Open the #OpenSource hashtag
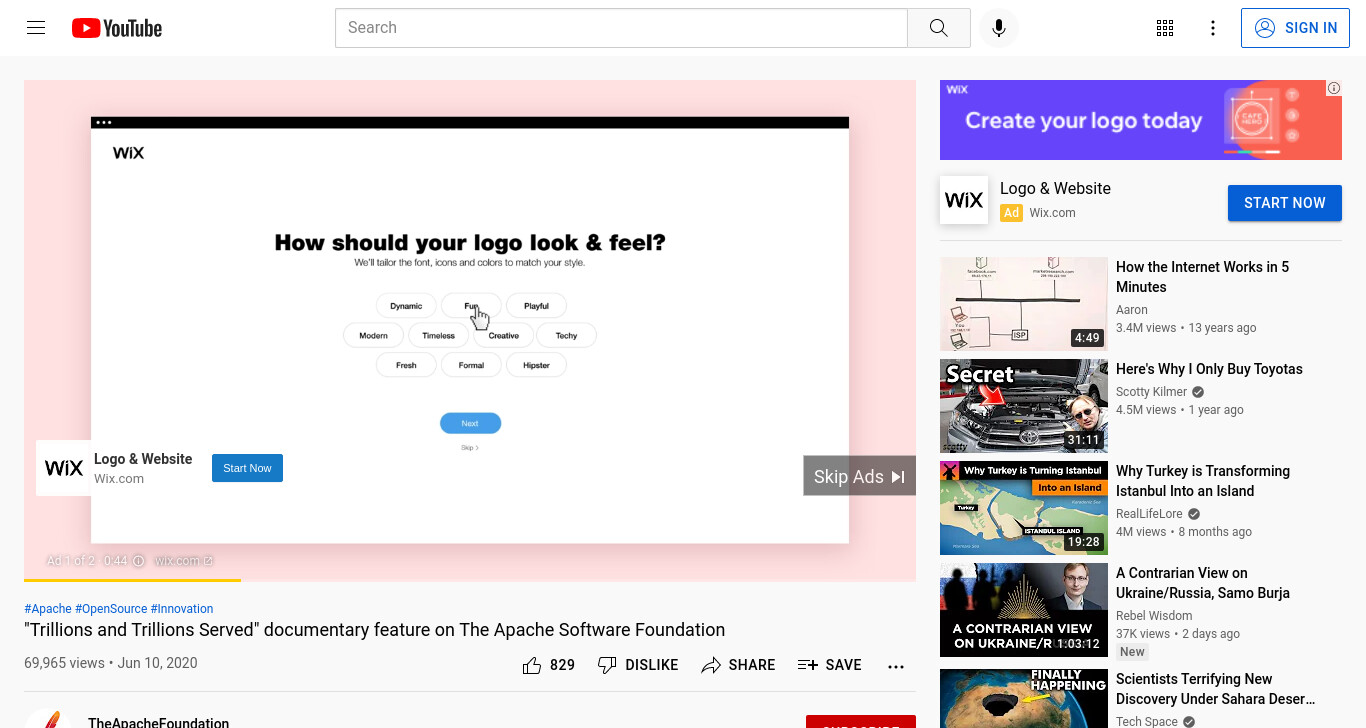Viewport: 1366px width, 728px height. tap(111, 608)
